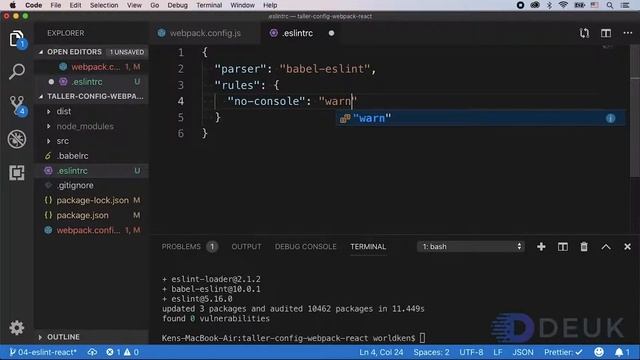This screenshot has height=360, width=640.
Task: Switch to the Debug Console tab
Action: click(306, 247)
